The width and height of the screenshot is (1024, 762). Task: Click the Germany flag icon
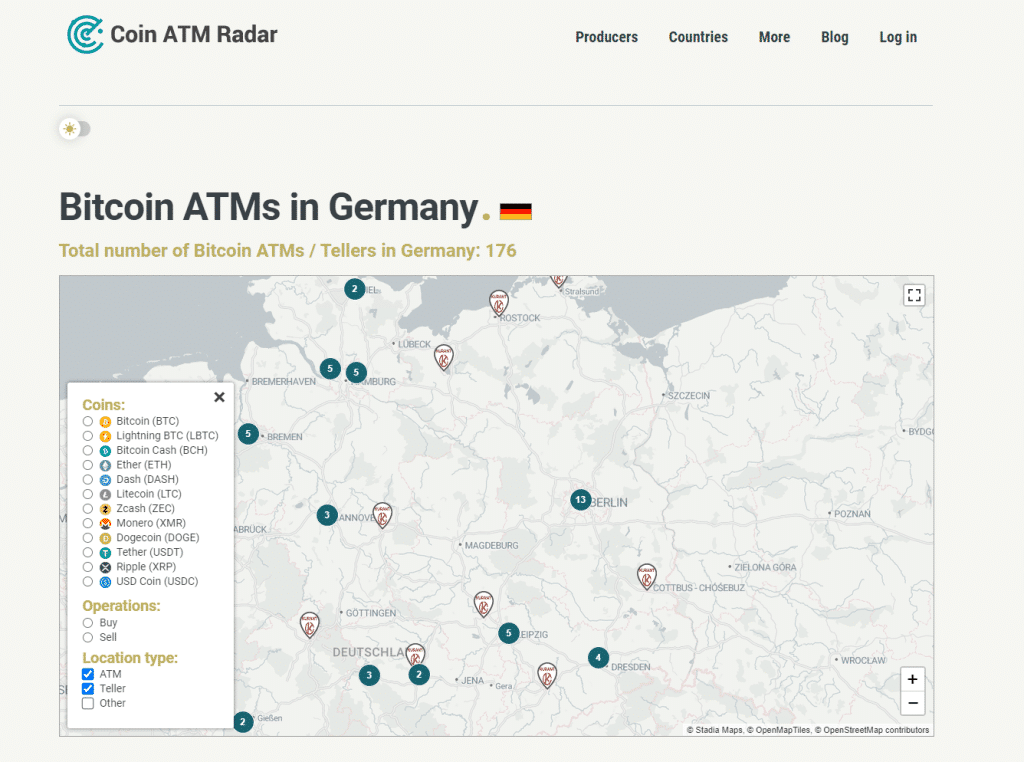coord(516,212)
